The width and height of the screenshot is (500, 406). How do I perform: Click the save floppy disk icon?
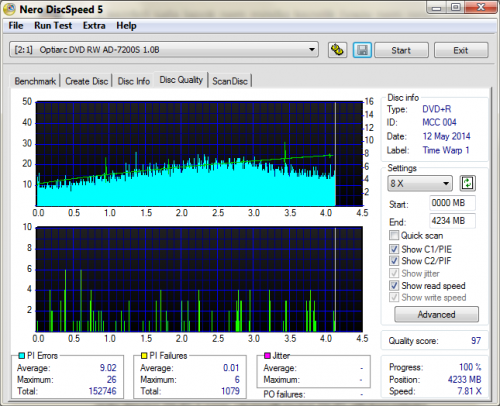coord(362,50)
